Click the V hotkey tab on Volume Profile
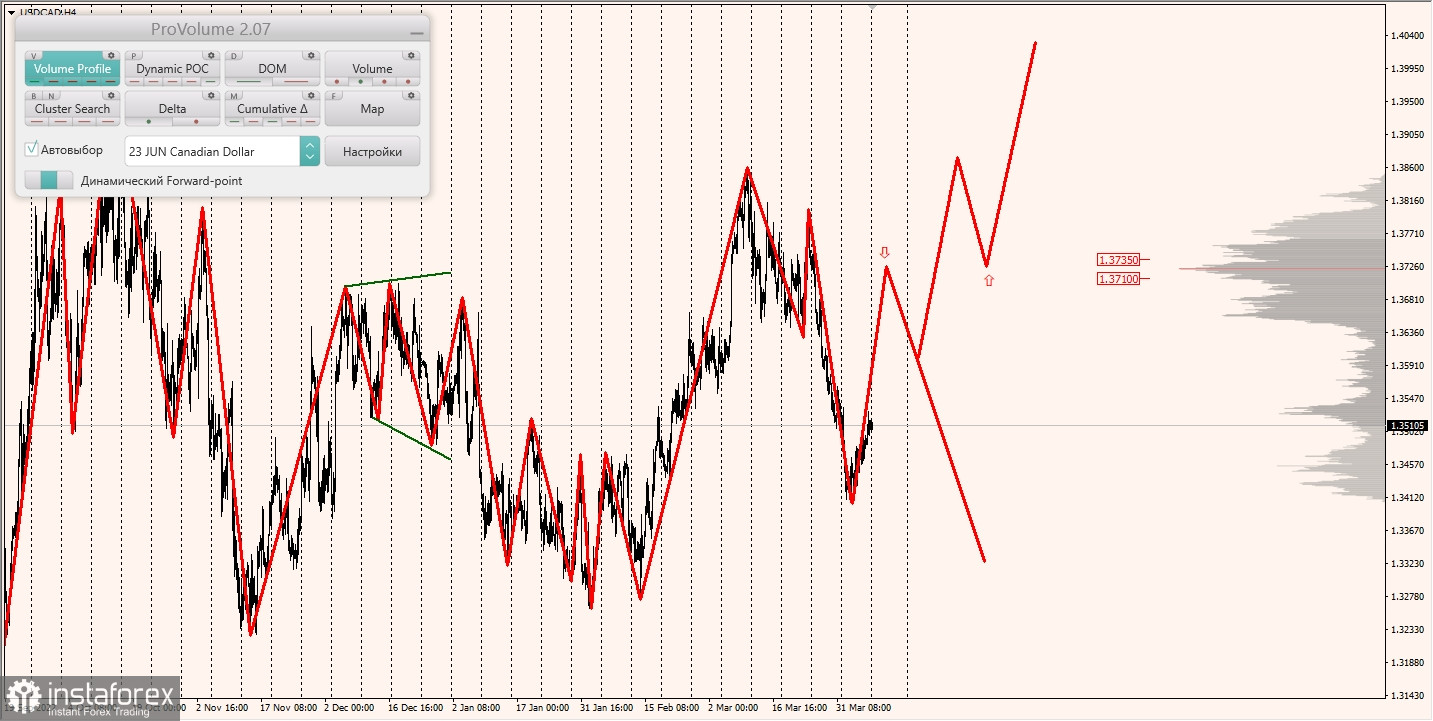1433x721 pixels. (34, 56)
